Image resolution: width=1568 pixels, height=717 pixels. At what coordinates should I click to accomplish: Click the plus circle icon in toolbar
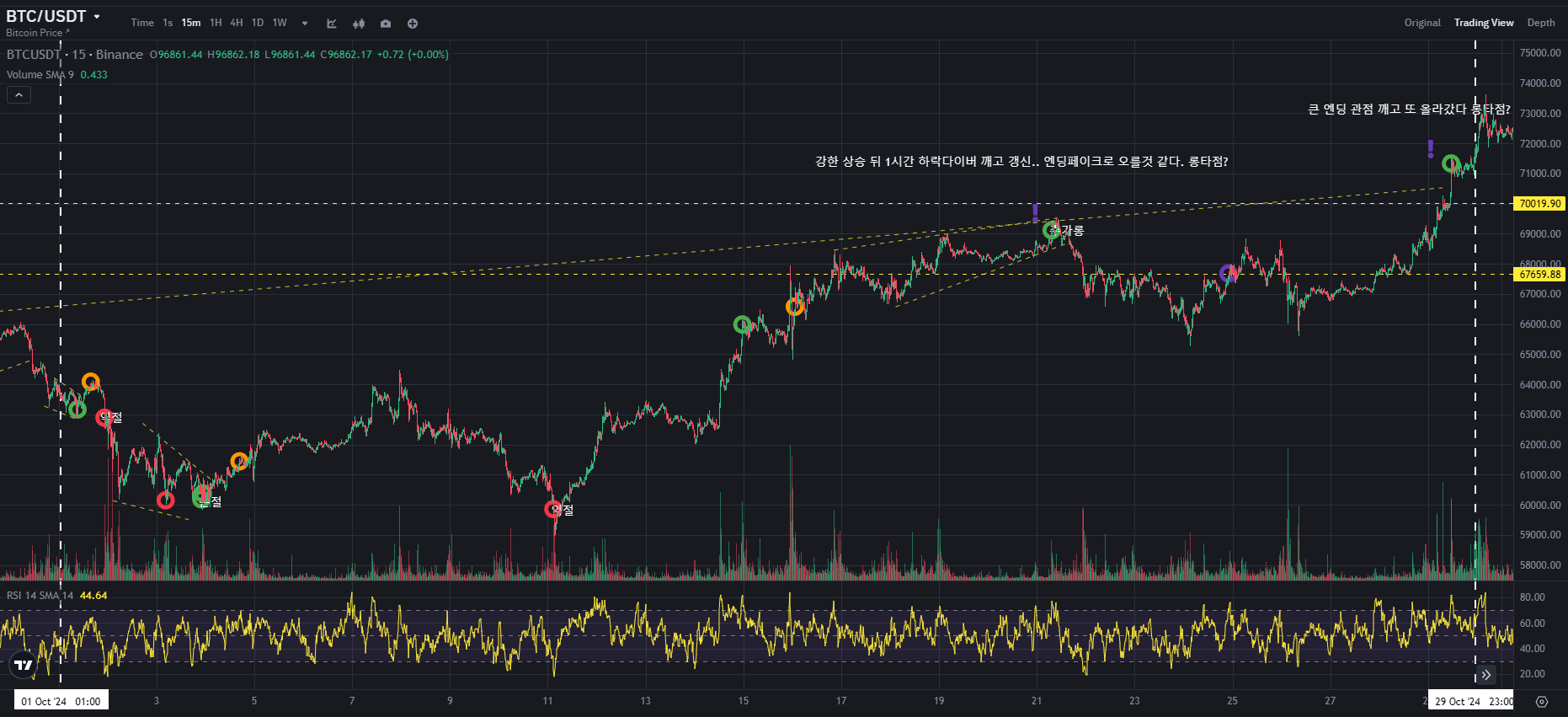point(413,24)
